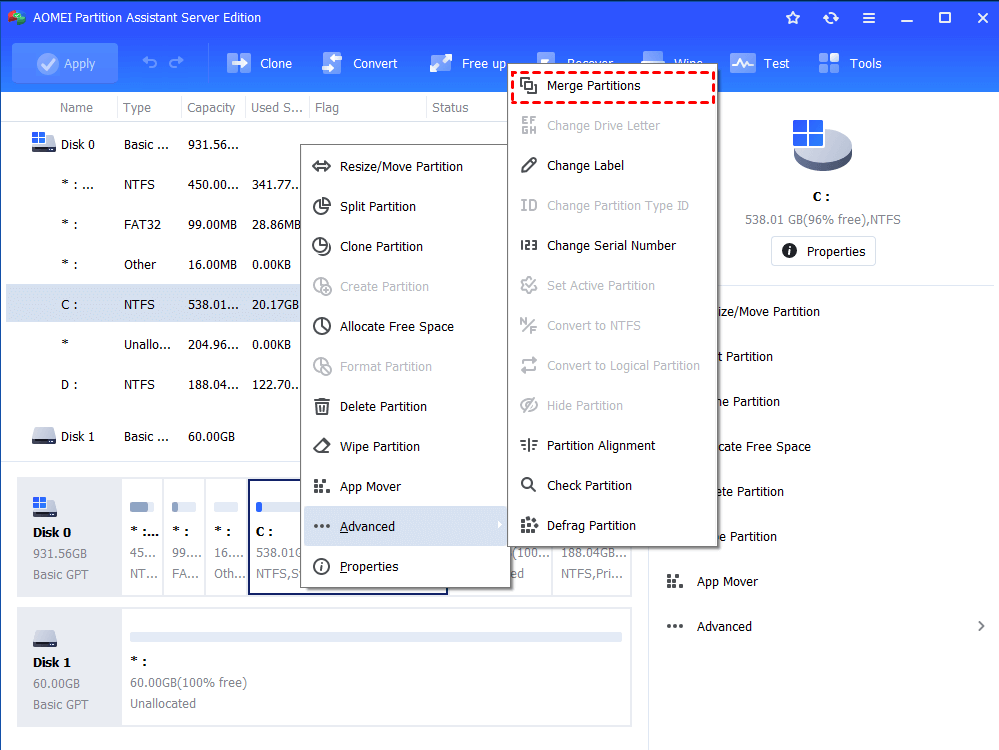Select the Disk 1 unallocated 60.00GB block
Screen dimensions: 999x750
tap(376, 667)
